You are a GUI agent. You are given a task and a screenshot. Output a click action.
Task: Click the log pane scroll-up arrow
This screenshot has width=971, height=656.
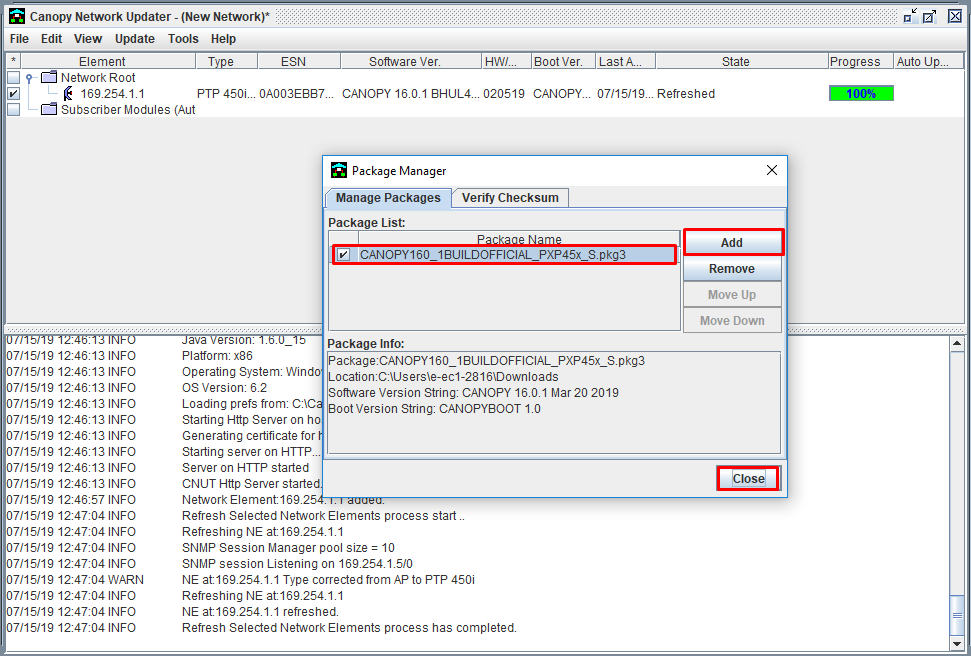tap(957, 343)
